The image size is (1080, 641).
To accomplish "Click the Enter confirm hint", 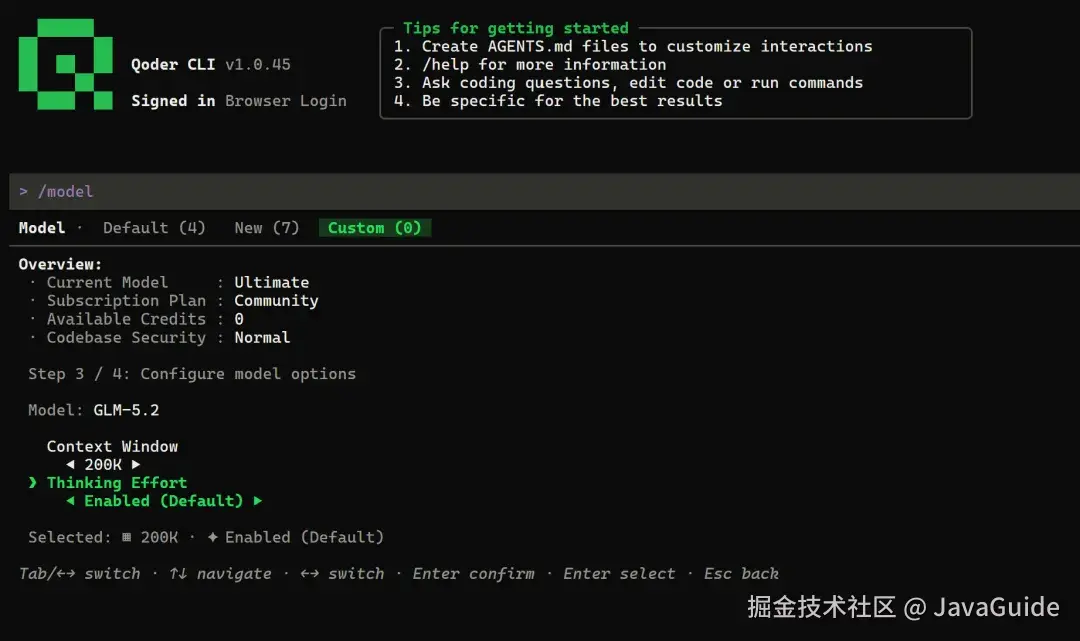I will 473,574.
